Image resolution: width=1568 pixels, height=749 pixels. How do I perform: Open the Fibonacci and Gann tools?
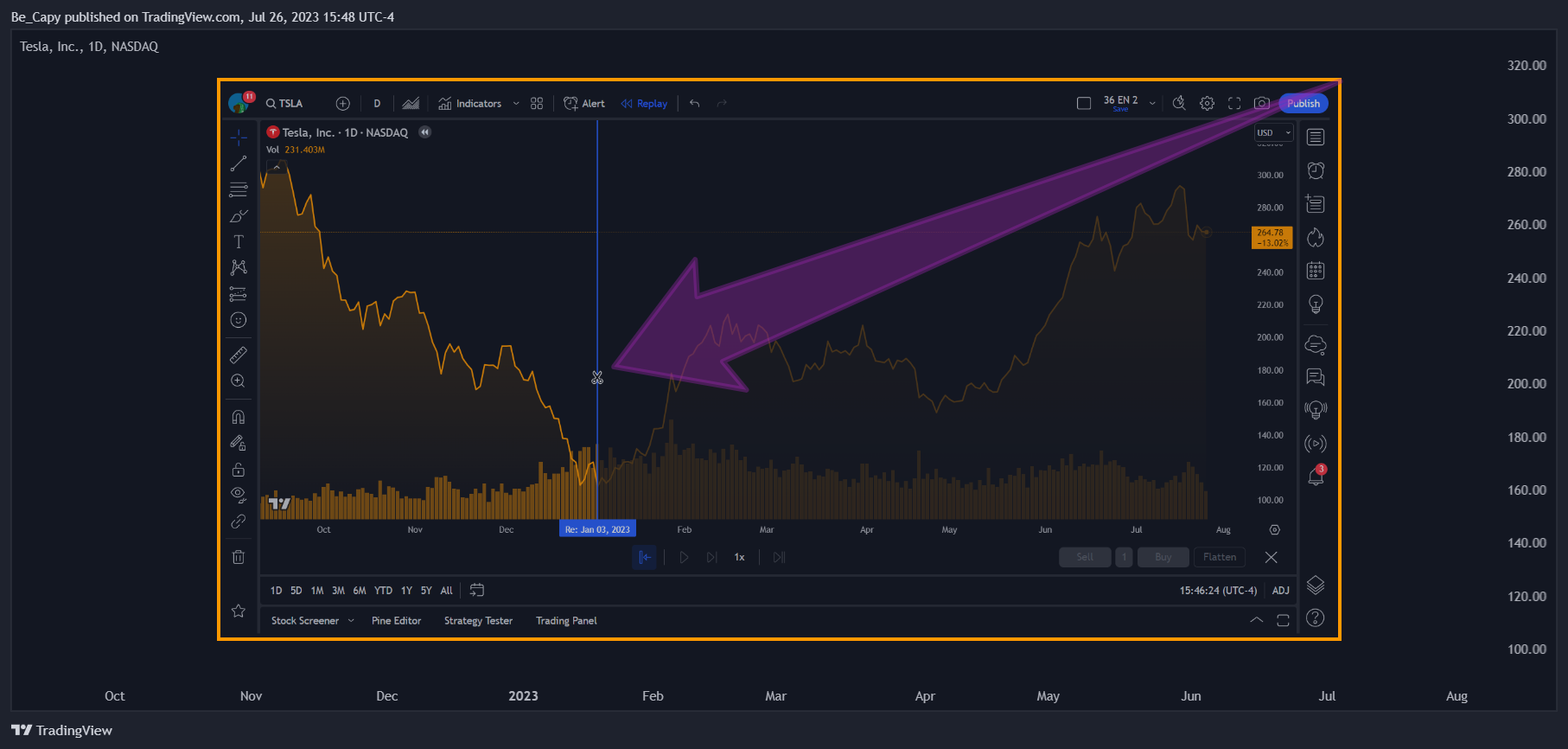tap(239, 189)
